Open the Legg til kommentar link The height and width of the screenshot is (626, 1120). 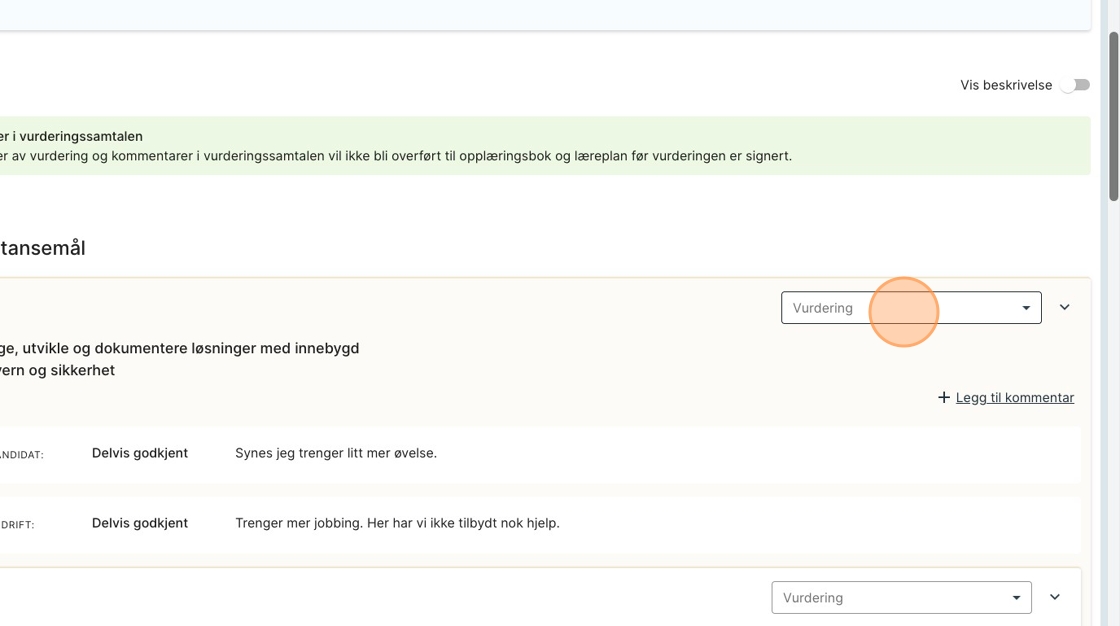click(x=1014, y=398)
